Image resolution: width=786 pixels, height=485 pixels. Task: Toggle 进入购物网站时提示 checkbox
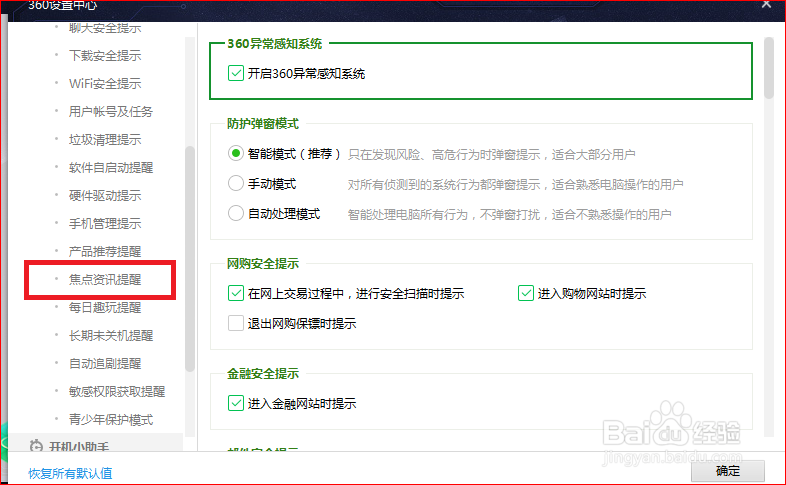pyautogui.click(x=526, y=293)
